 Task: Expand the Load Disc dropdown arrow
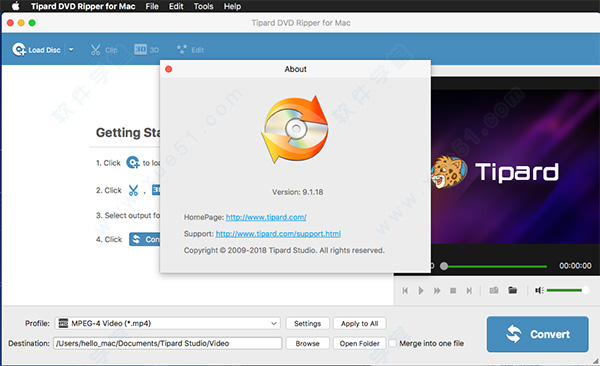pos(71,50)
